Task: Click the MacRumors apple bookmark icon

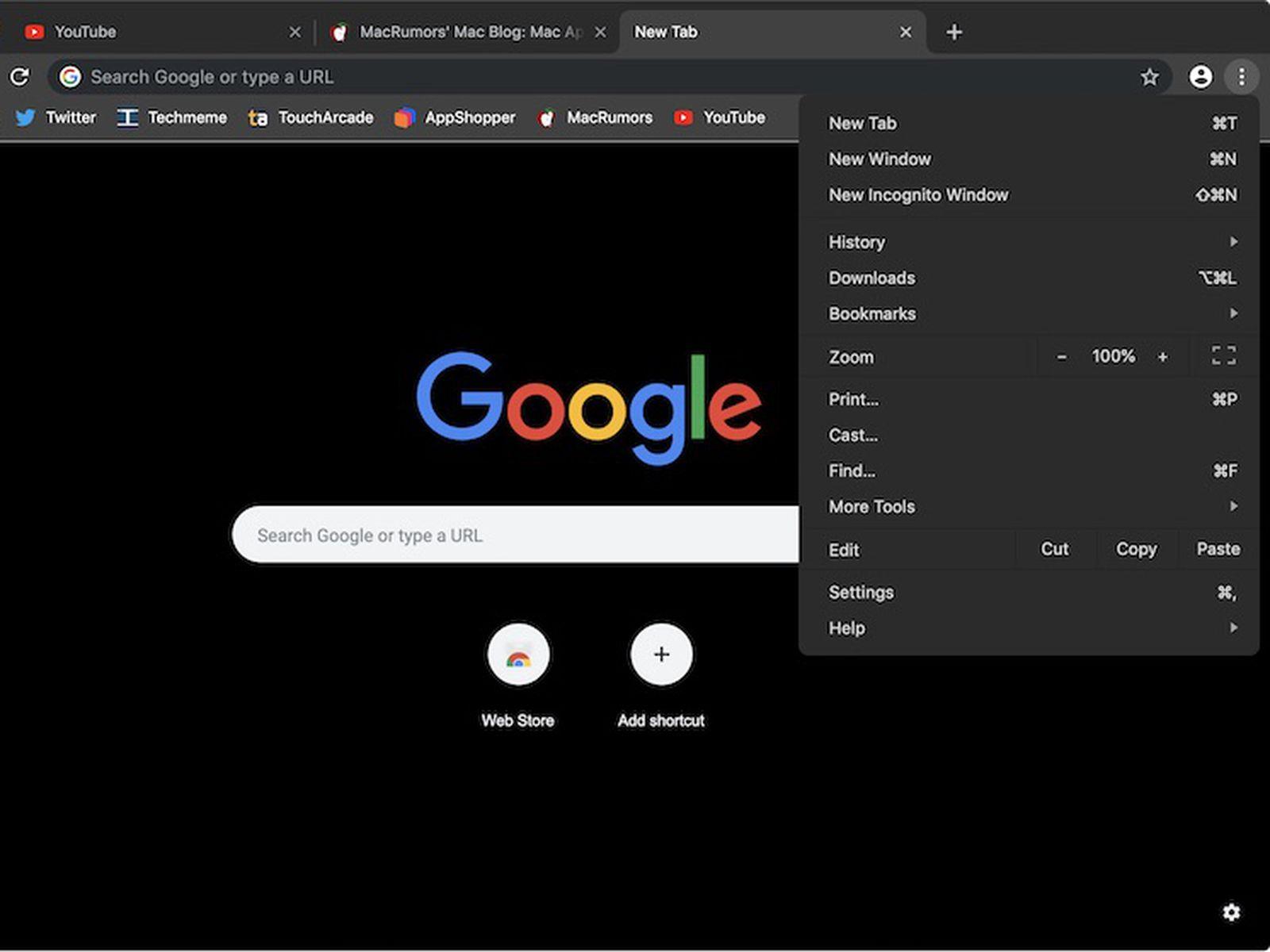Action: tap(546, 118)
